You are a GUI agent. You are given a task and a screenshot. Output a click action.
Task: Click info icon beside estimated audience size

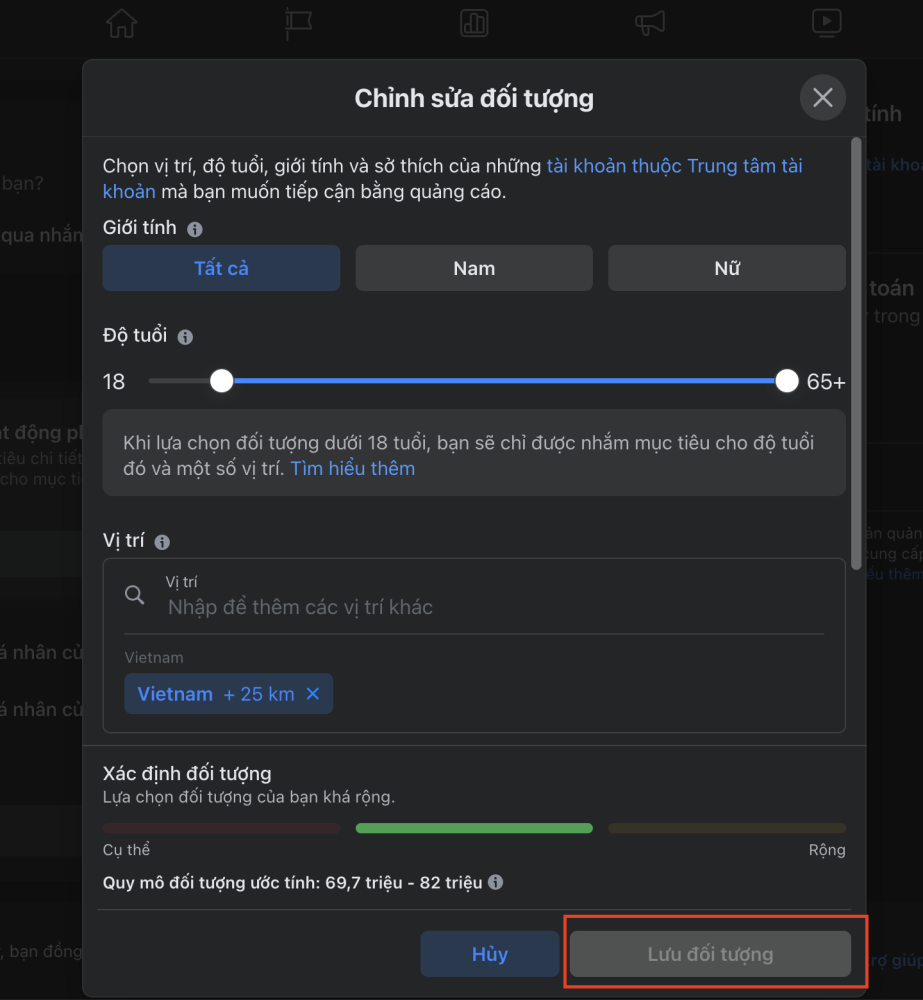pos(496,882)
